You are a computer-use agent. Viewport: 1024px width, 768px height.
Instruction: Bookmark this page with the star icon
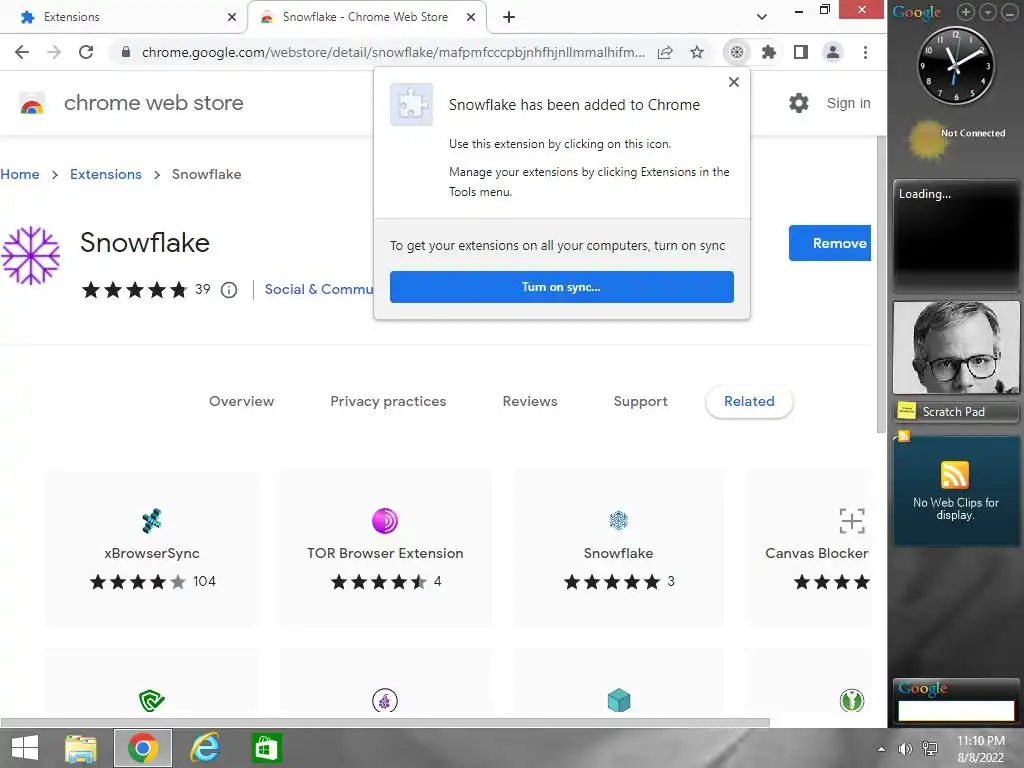click(x=697, y=52)
